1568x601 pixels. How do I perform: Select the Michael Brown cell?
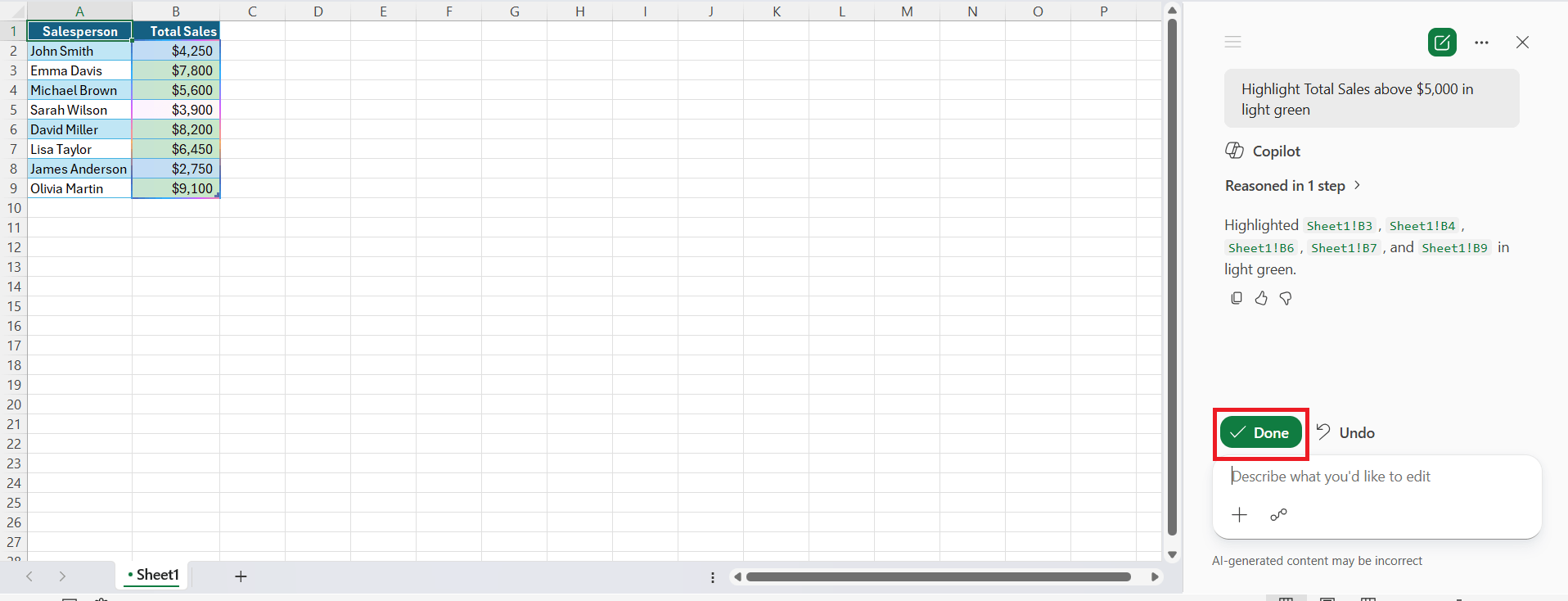79,90
